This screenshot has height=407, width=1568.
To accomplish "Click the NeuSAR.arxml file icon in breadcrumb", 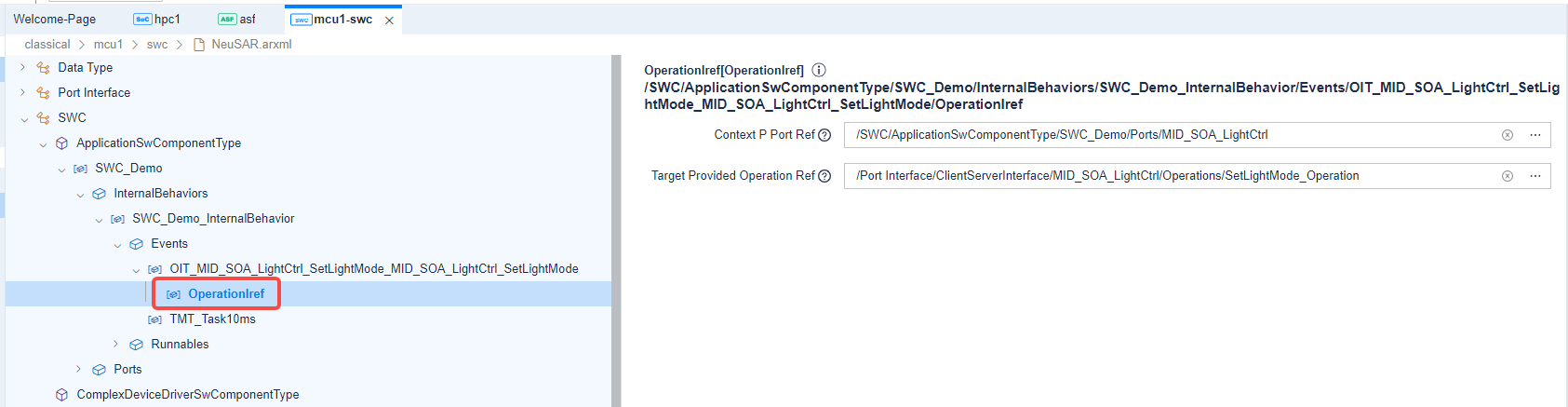I will point(199,45).
